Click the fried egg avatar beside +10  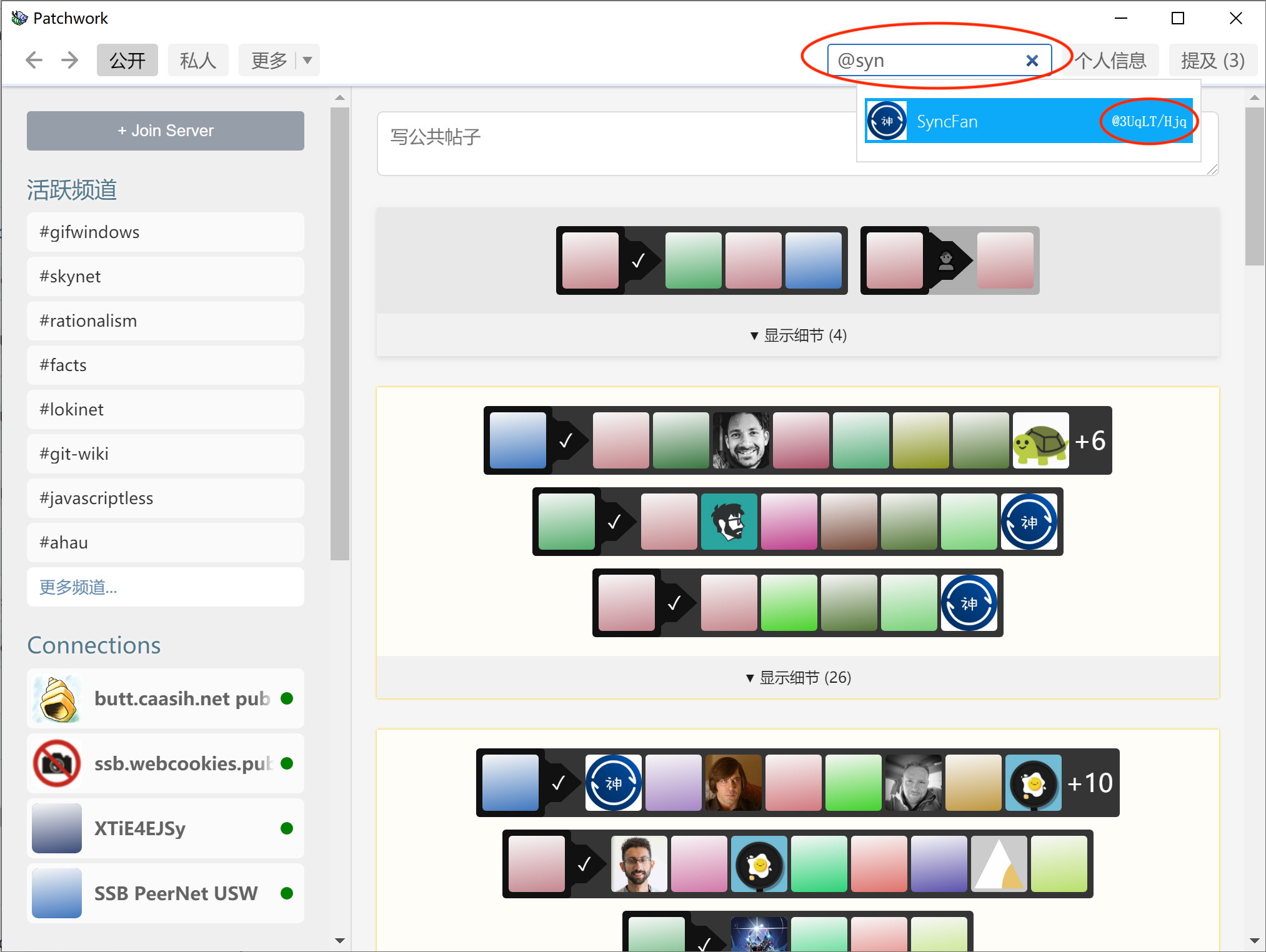[1034, 783]
